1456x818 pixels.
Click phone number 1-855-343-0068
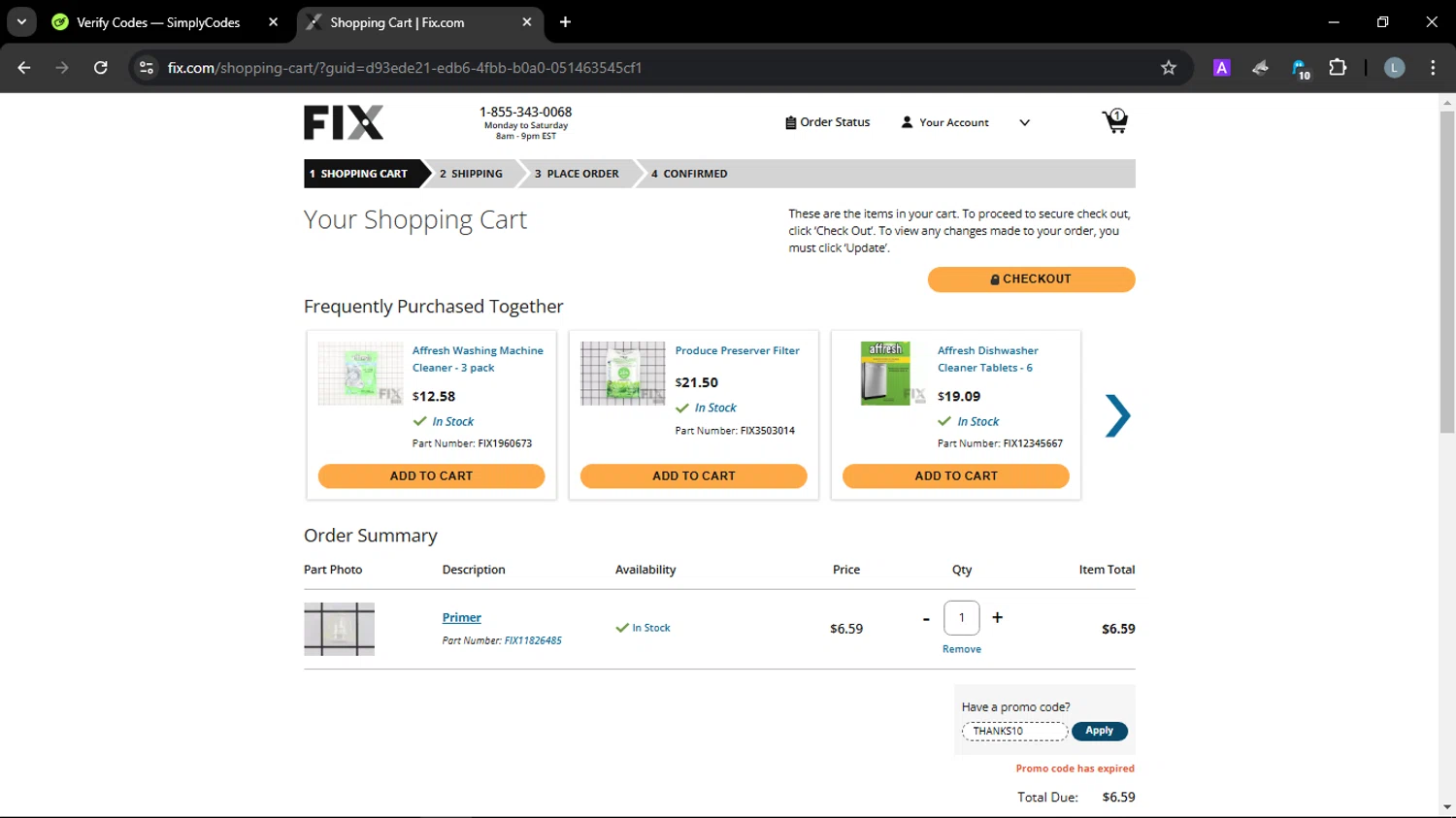tap(525, 113)
